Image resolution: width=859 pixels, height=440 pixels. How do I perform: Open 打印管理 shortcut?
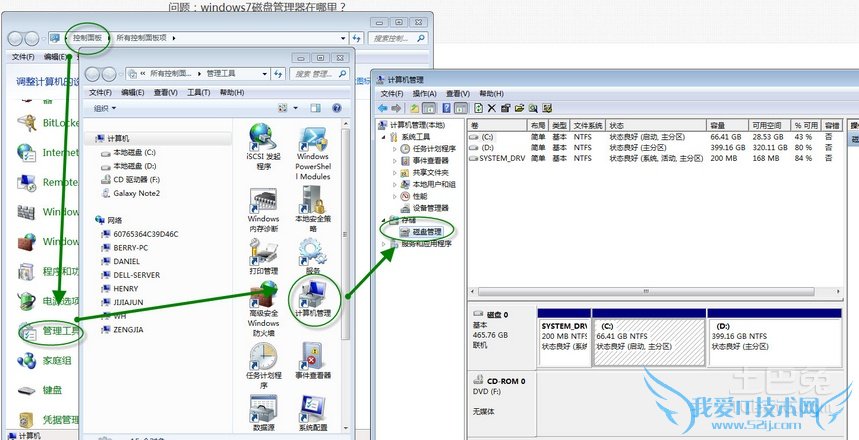click(263, 256)
